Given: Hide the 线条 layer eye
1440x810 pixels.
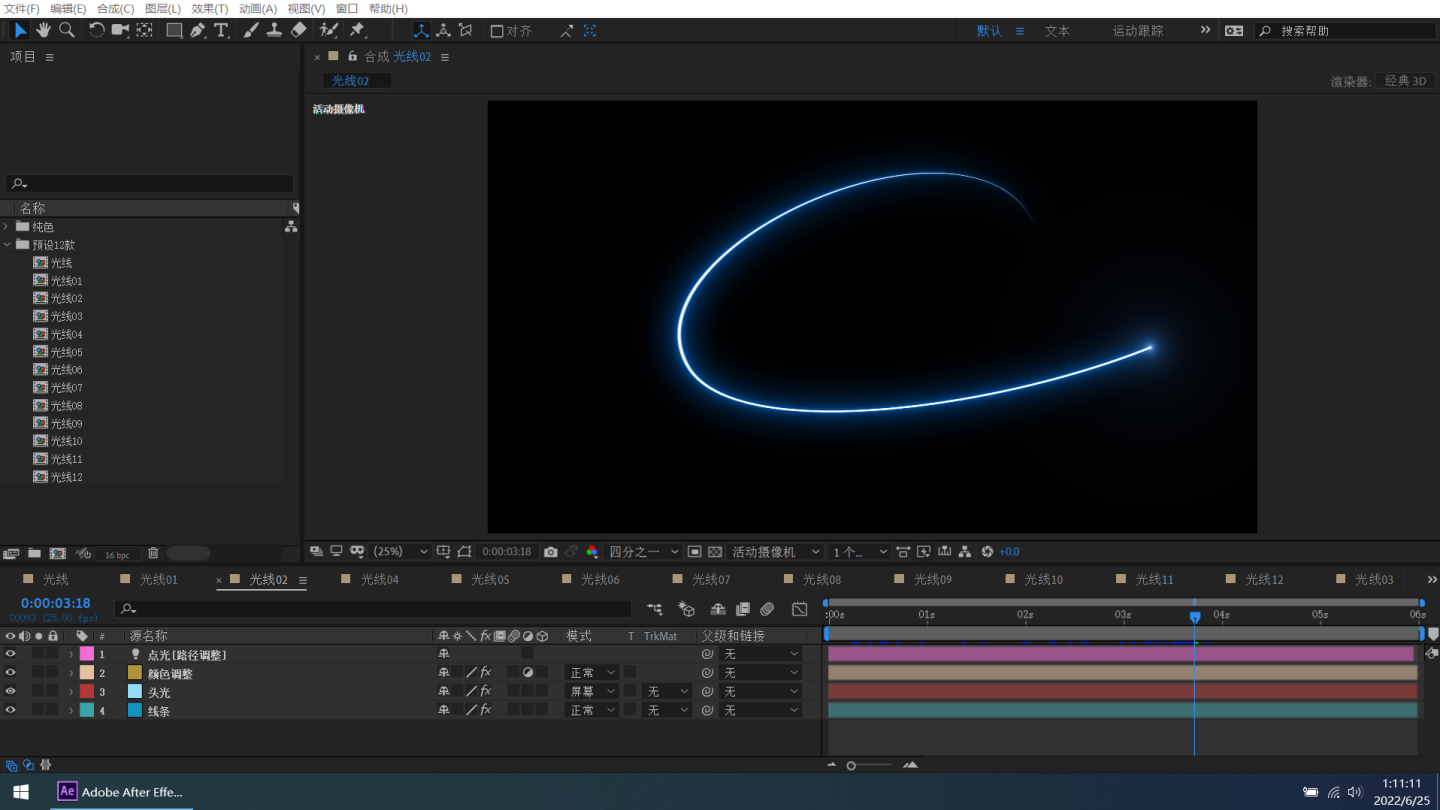Looking at the screenshot, I should point(11,709).
